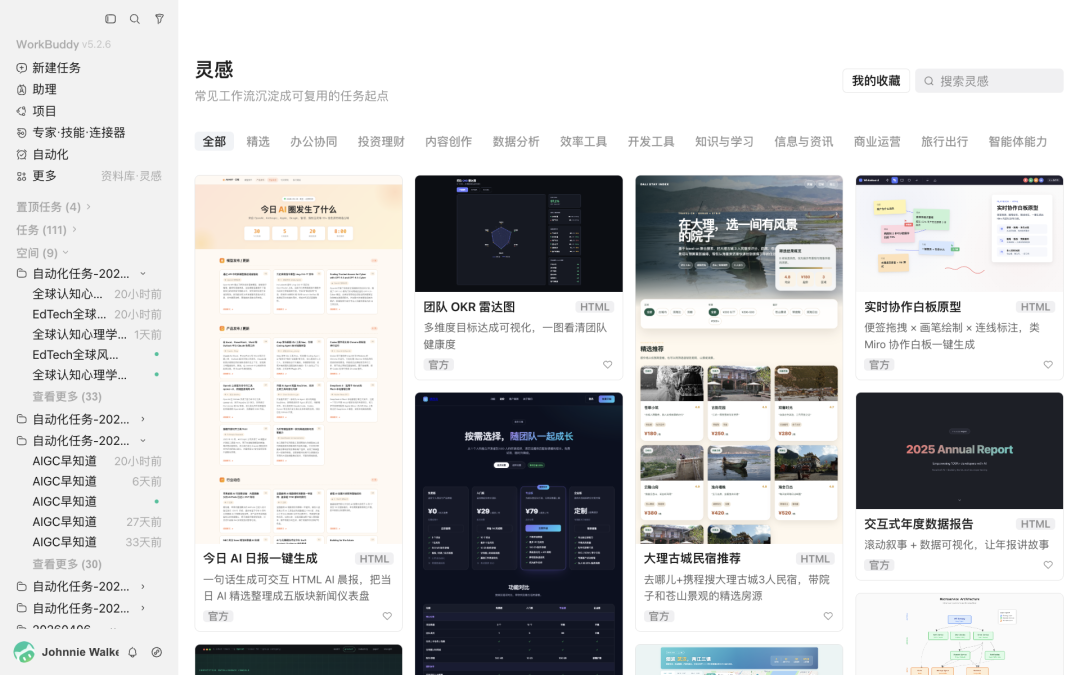Open the 2025 Annual Report thumbnail
The height and width of the screenshot is (675, 1080).
pos(959,451)
